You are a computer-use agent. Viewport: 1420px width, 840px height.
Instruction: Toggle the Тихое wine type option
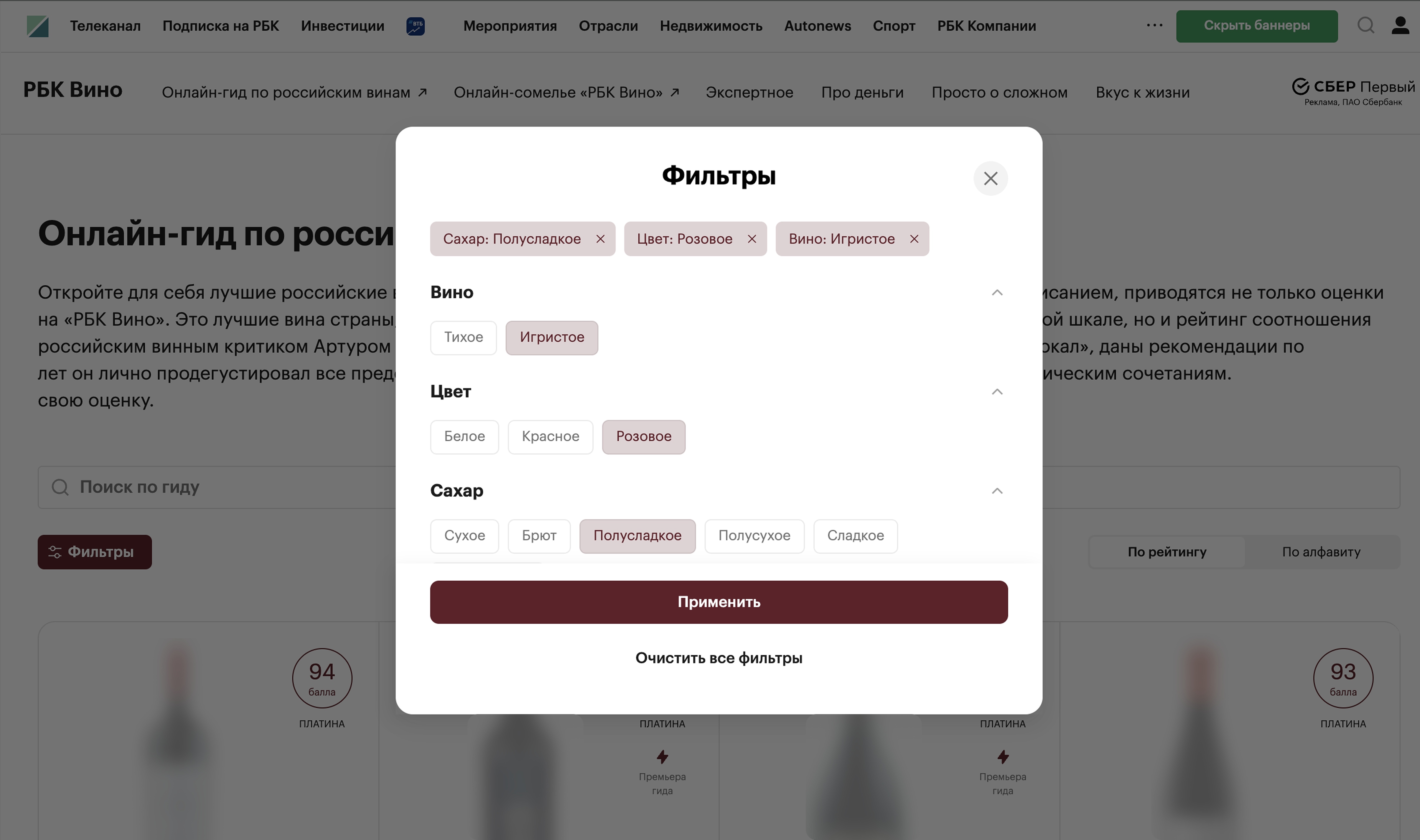(463, 337)
